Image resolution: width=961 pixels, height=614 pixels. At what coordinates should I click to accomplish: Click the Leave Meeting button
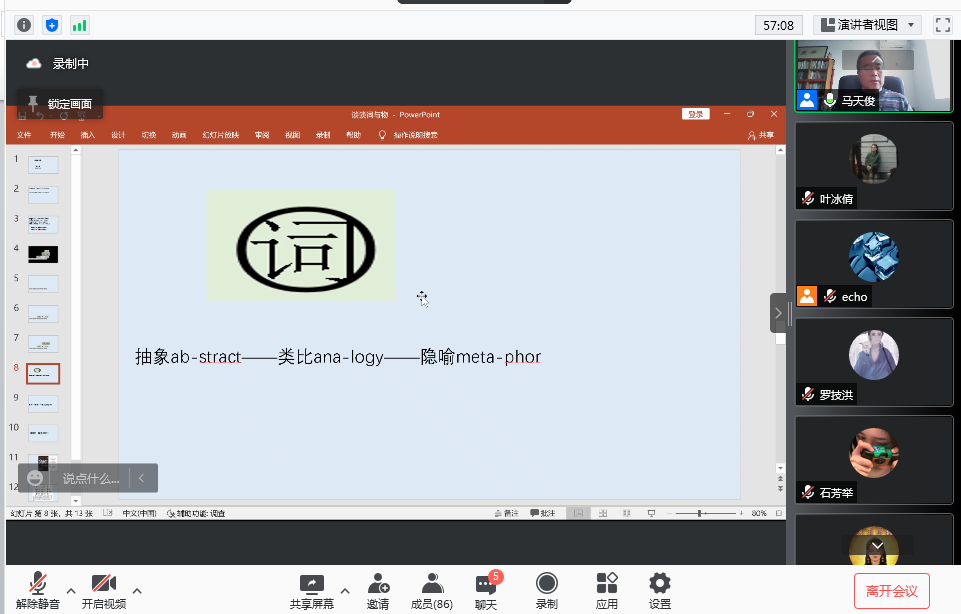pyautogui.click(x=891, y=591)
